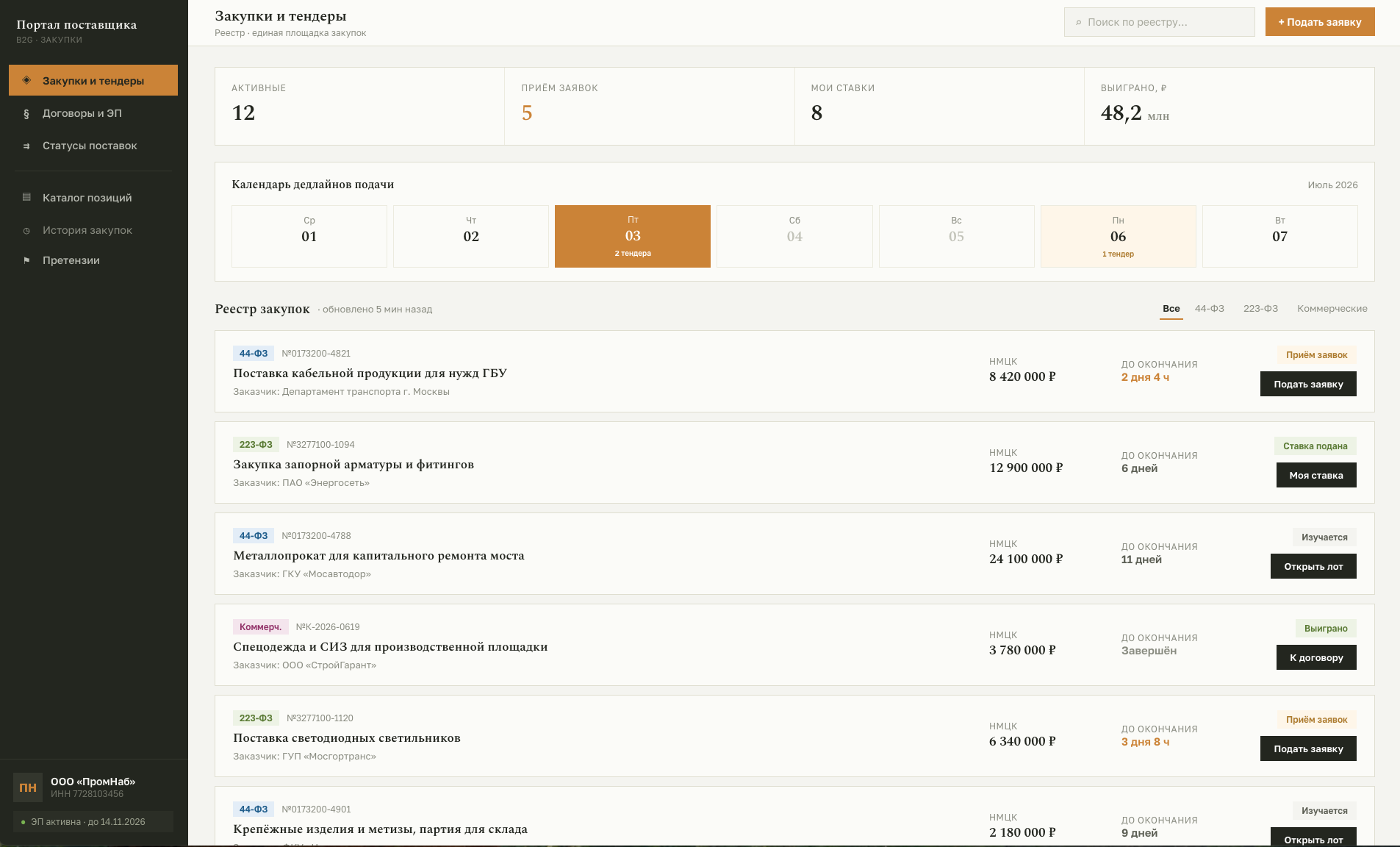Image resolution: width=1400 pixels, height=847 pixels.
Task: Open Моя ставка for запорной арматуры
Action: [1316, 475]
